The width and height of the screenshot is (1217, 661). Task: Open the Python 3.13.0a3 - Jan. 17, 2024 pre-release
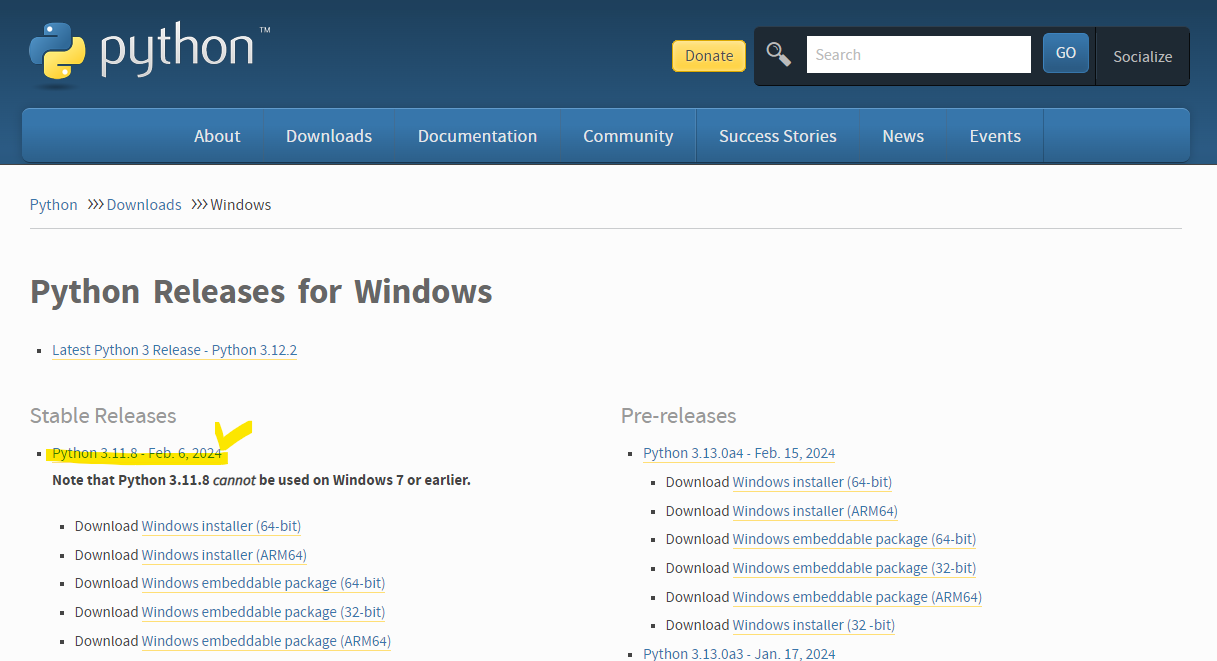(x=739, y=654)
